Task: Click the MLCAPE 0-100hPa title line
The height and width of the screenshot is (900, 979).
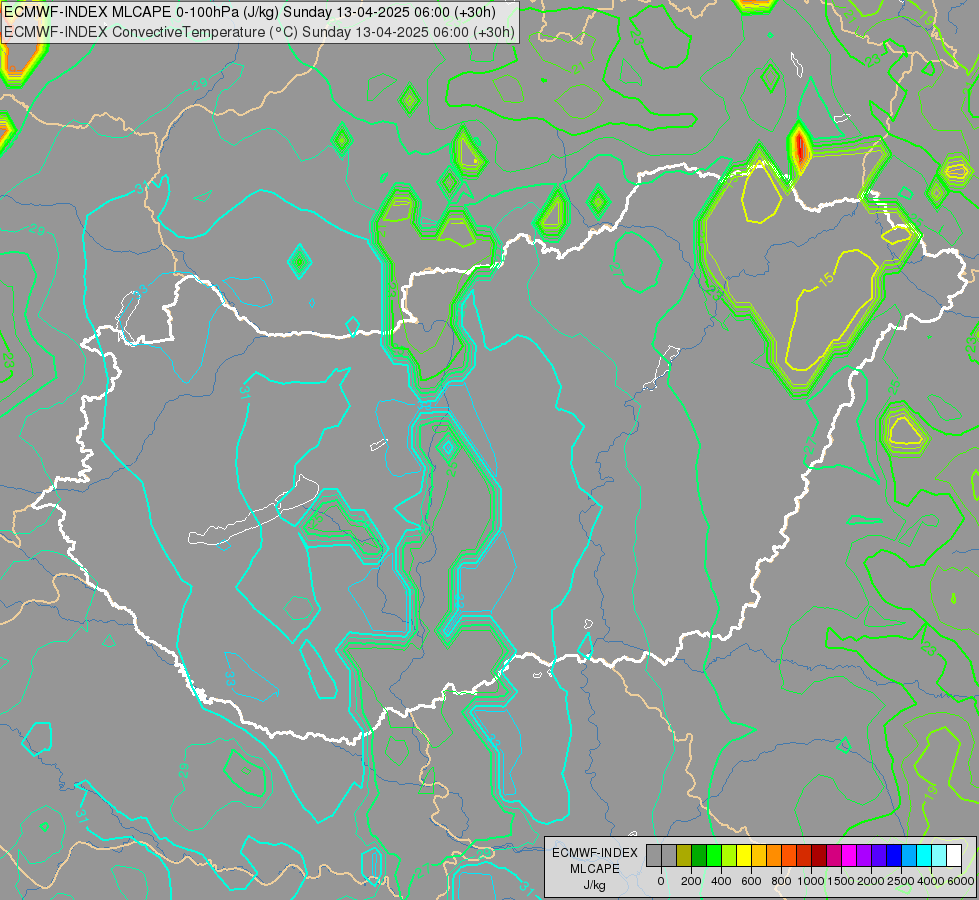Action: tap(250, 12)
